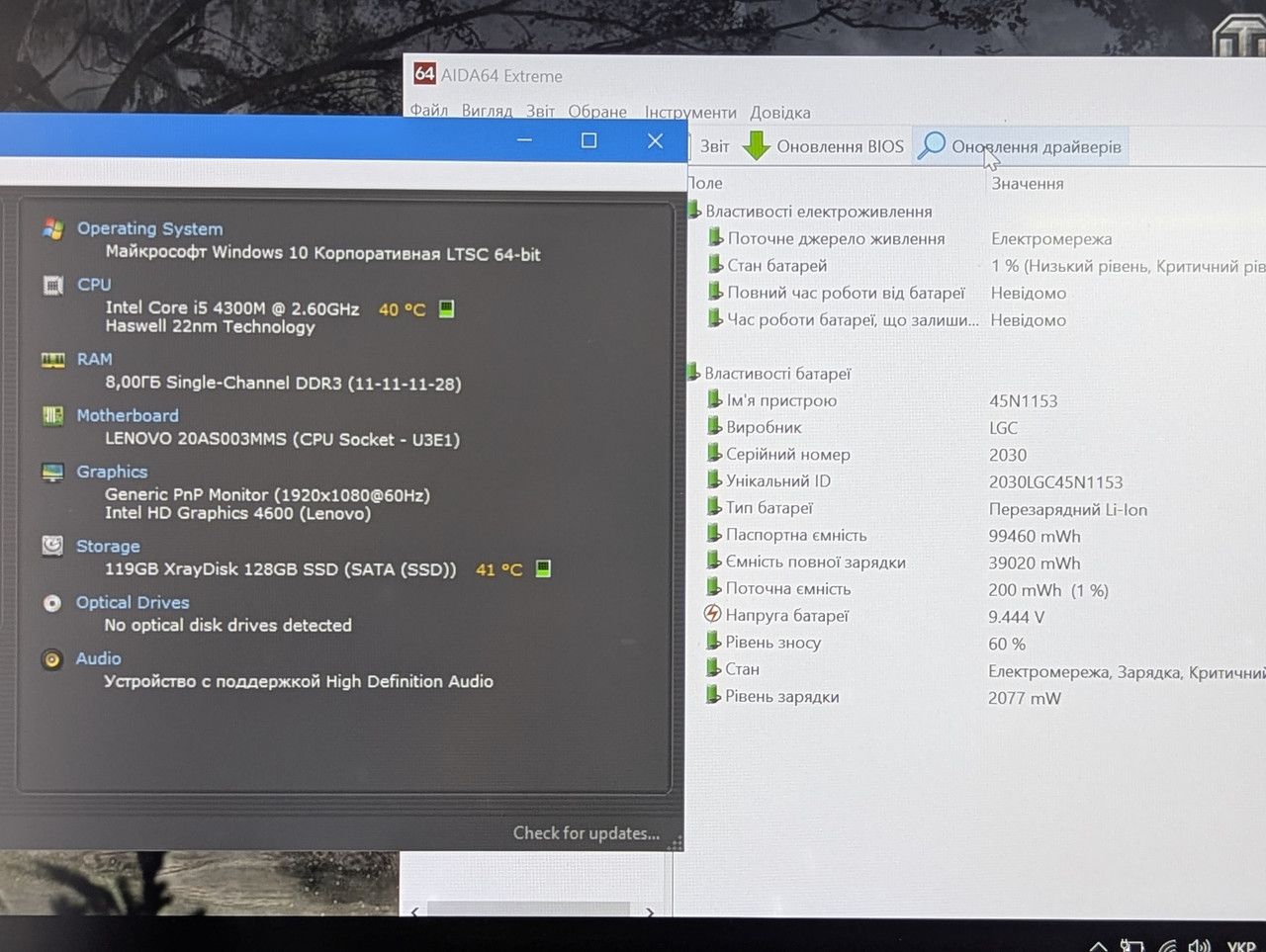The image size is (1266, 952).
Task: Open the Інструменти menu
Action: point(690,112)
